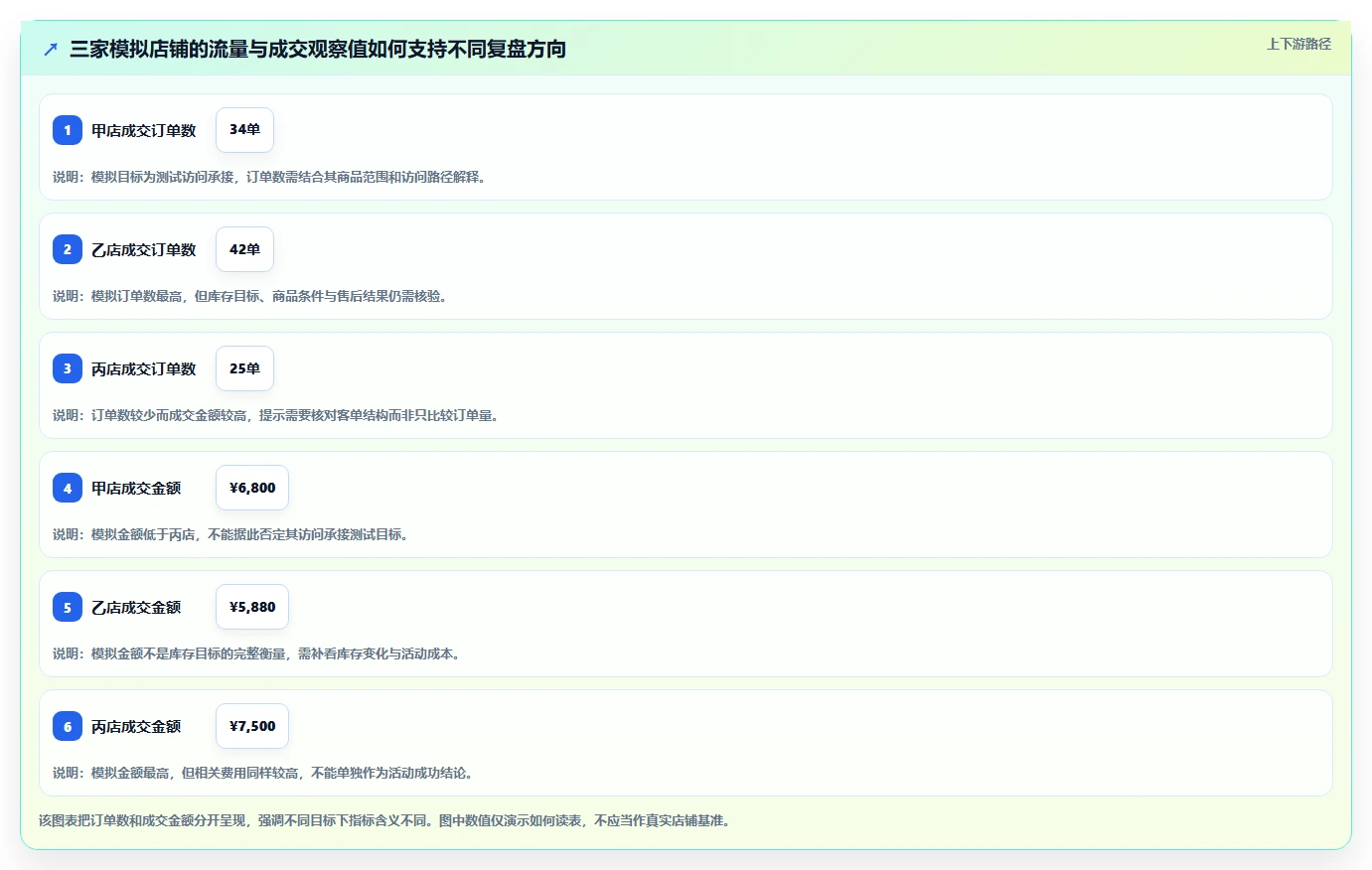This screenshot has width=1372, height=870.
Task: Click the ¥5,880 value chip
Action: [x=252, y=607]
